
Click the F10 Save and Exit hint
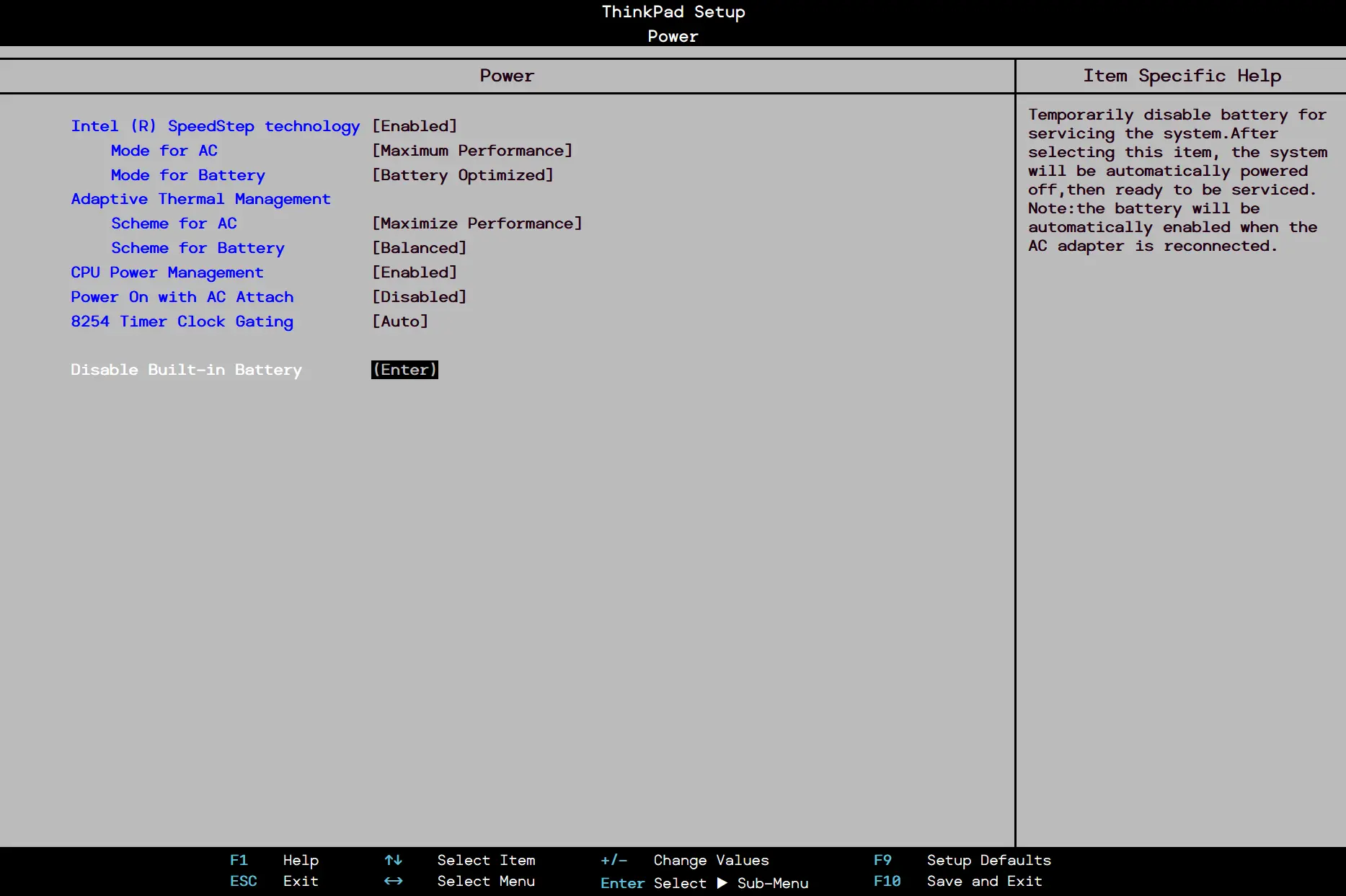click(958, 882)
